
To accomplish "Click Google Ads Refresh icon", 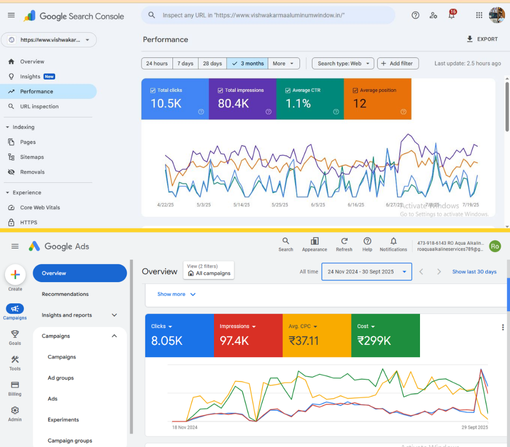I will pyautogui.click(x=344, y=244).
